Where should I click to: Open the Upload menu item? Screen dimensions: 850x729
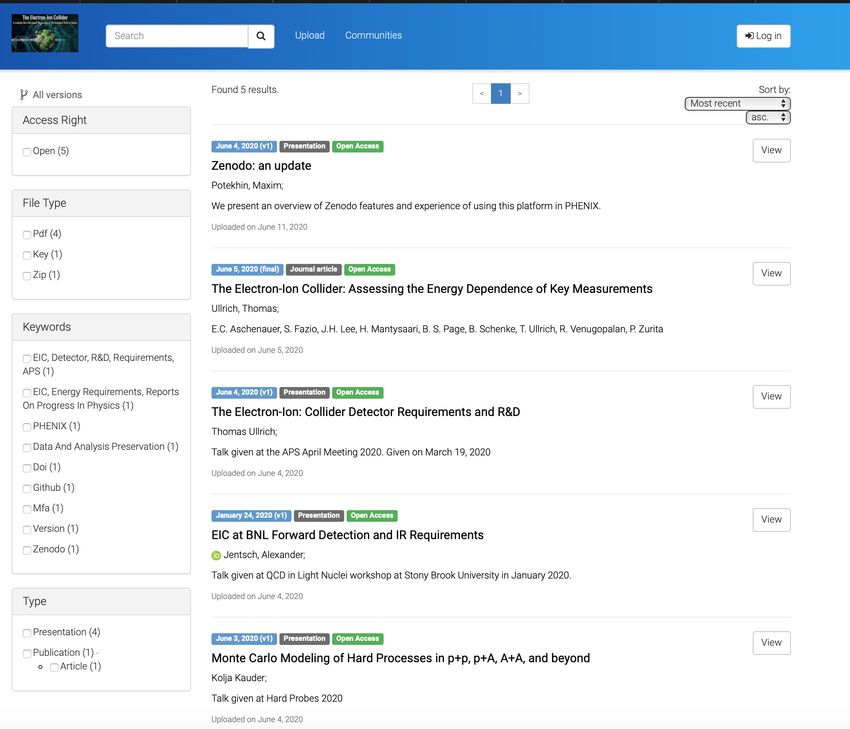point(309,36)
